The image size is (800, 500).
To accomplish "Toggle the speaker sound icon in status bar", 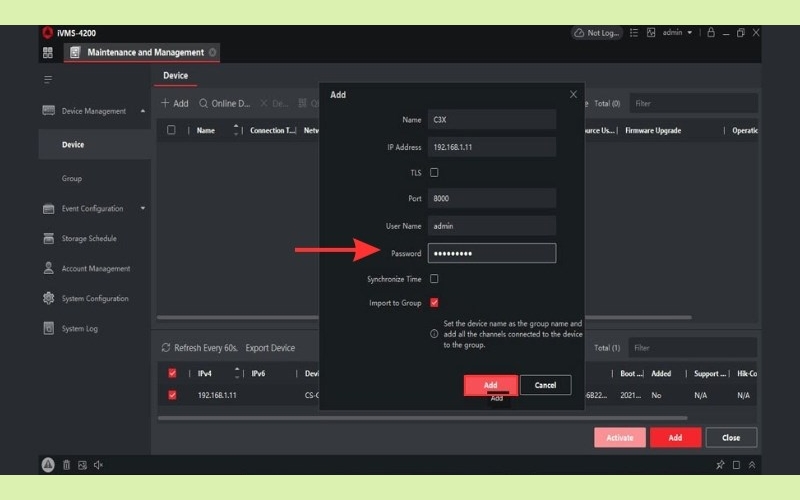I will [98, 465].
